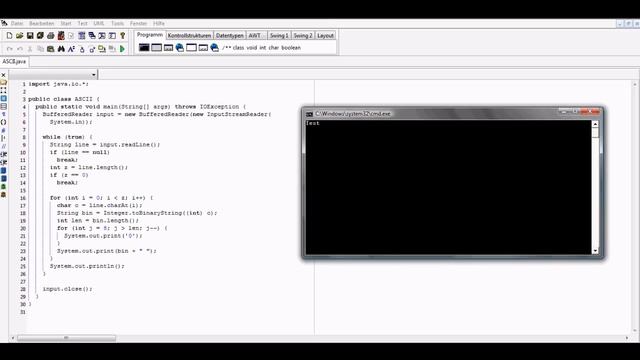Open the Tools menu
640x360 pixels.
click(x=118, y=24)
